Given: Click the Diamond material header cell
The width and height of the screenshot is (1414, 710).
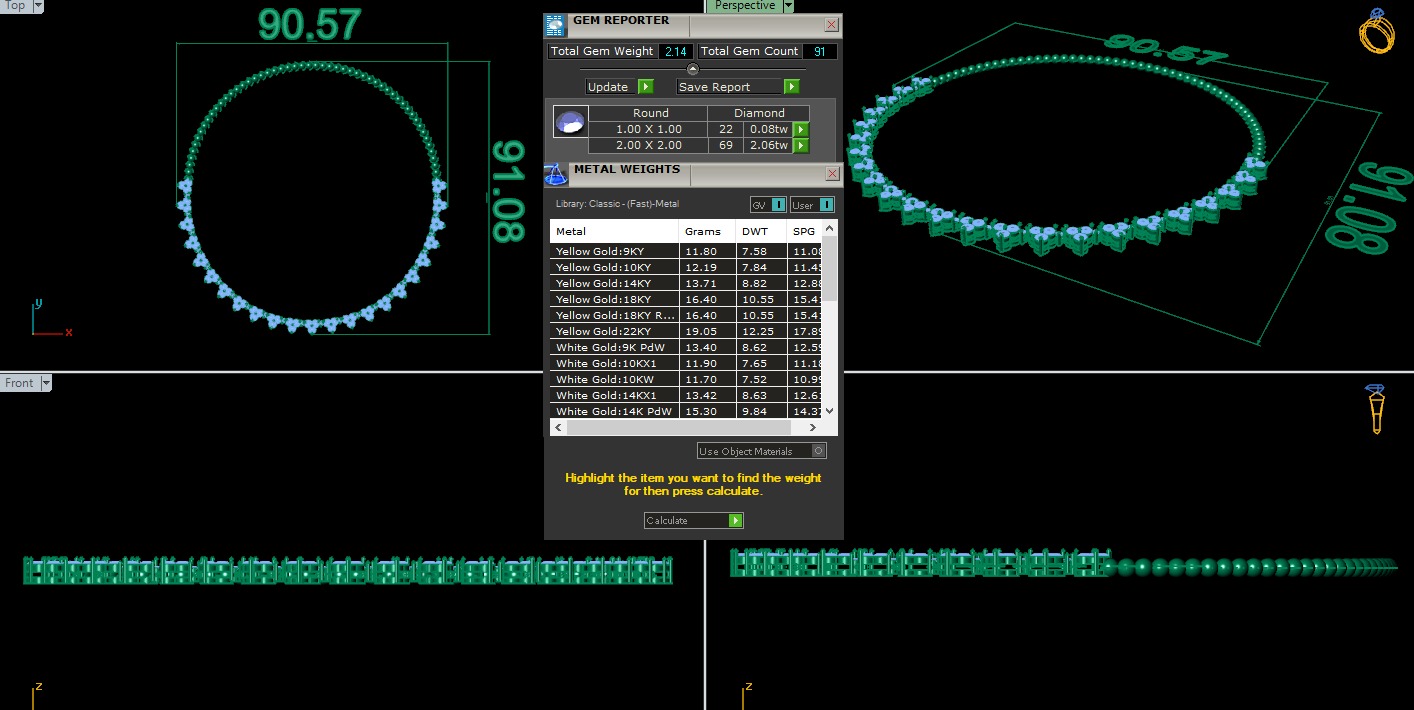Looking at the screenshot, I should point(759,113).
